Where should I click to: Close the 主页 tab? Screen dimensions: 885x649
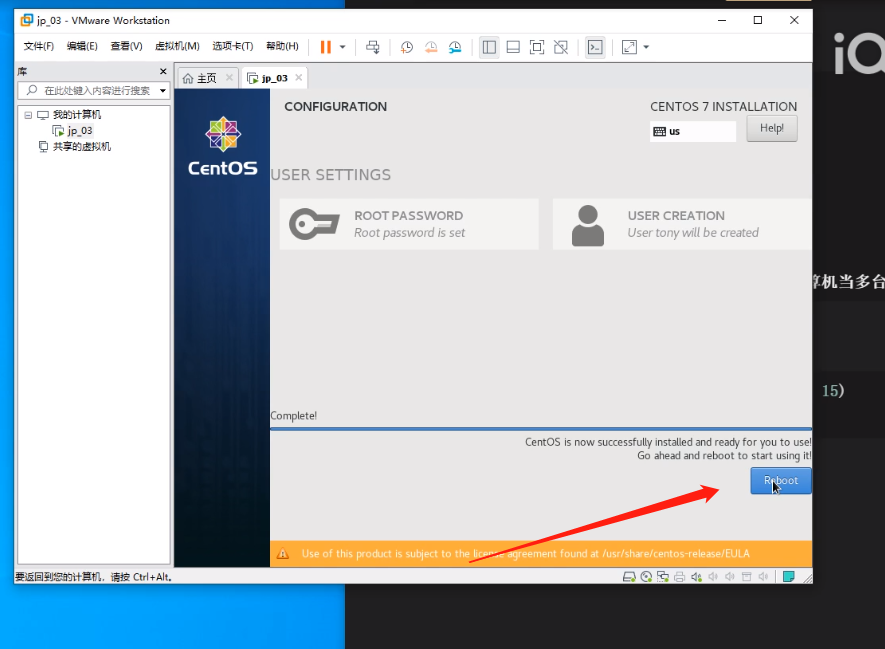229,77
